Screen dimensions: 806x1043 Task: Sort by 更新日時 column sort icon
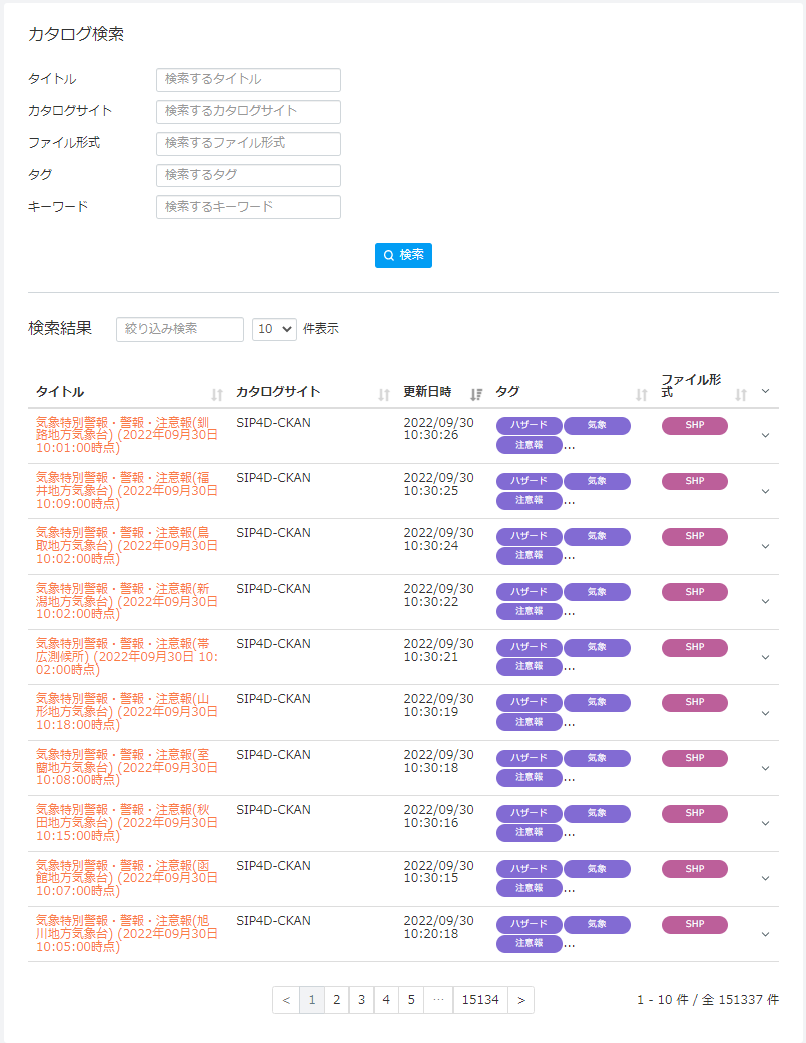tap(475, 394)
